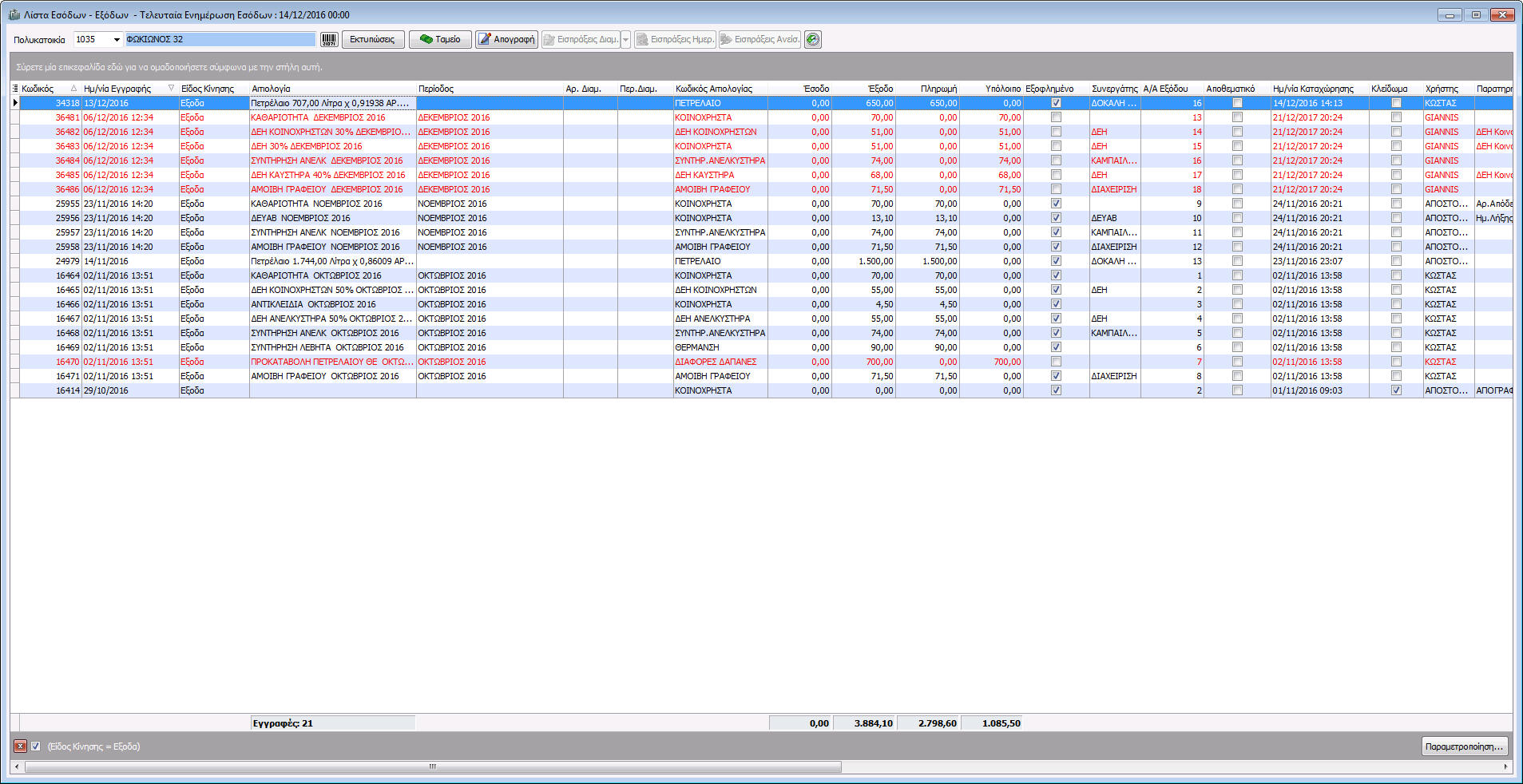
Task: Click the Εγγραφές: 21 footer summary
Action: [x=332, y=723]
